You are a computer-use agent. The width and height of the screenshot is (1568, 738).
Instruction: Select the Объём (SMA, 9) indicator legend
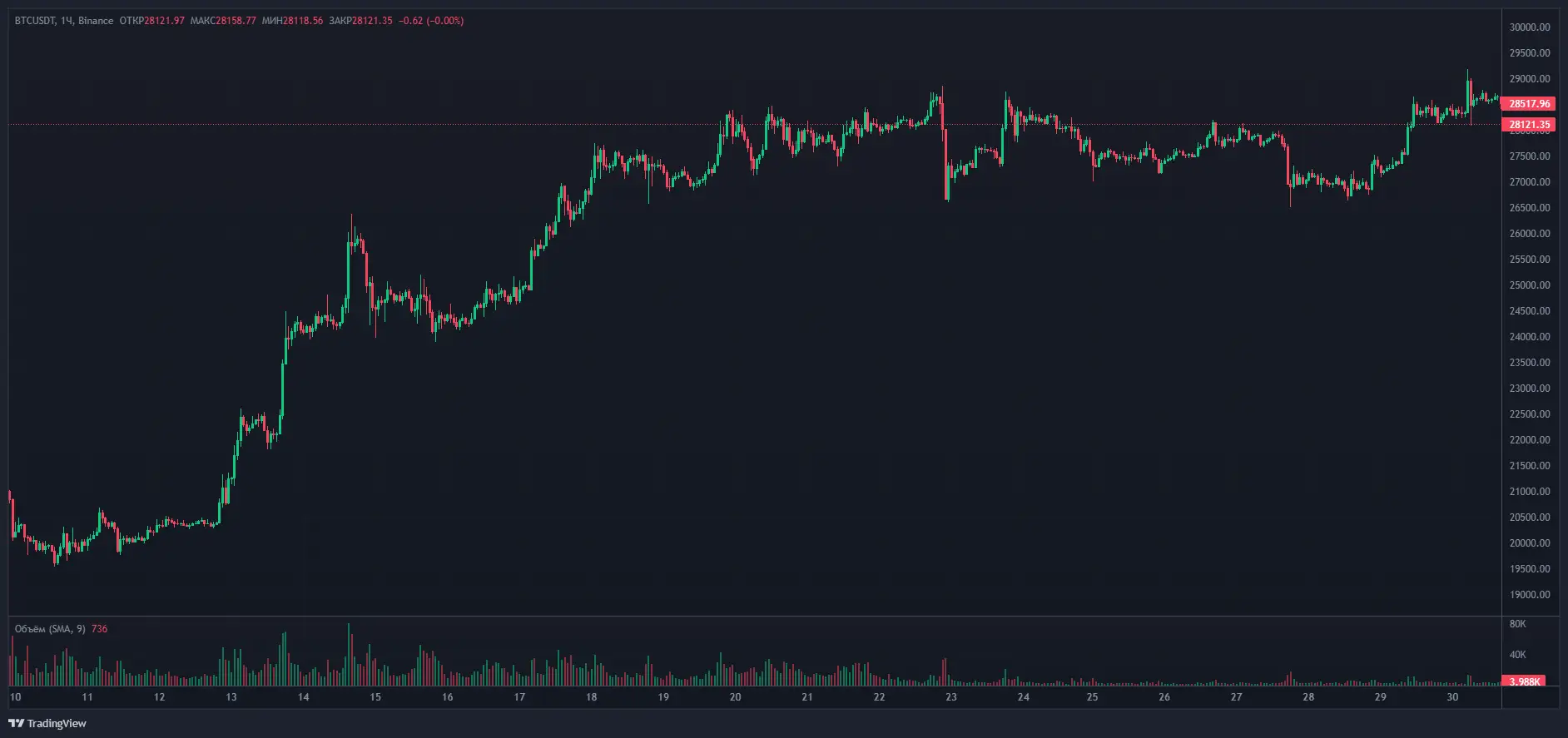50,629
